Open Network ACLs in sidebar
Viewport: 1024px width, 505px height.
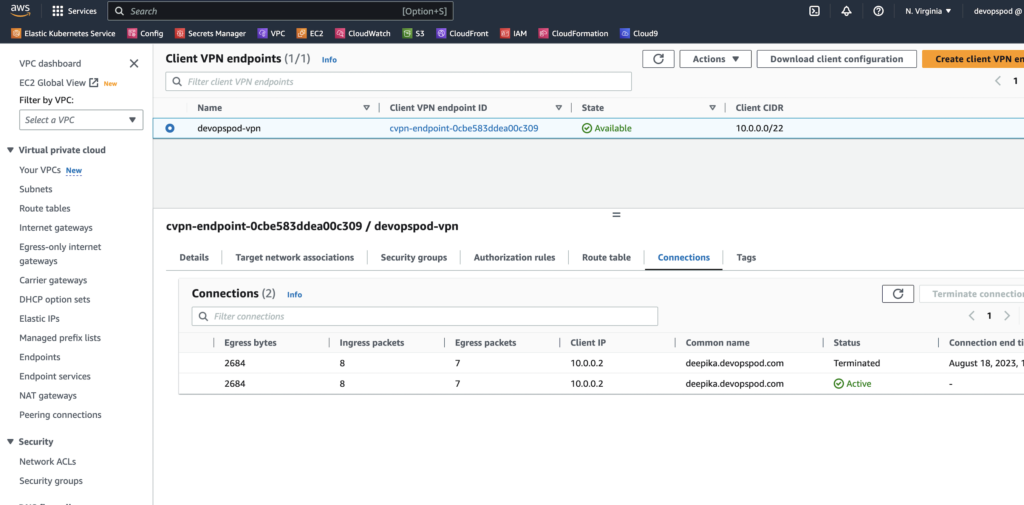click(48, 462)
